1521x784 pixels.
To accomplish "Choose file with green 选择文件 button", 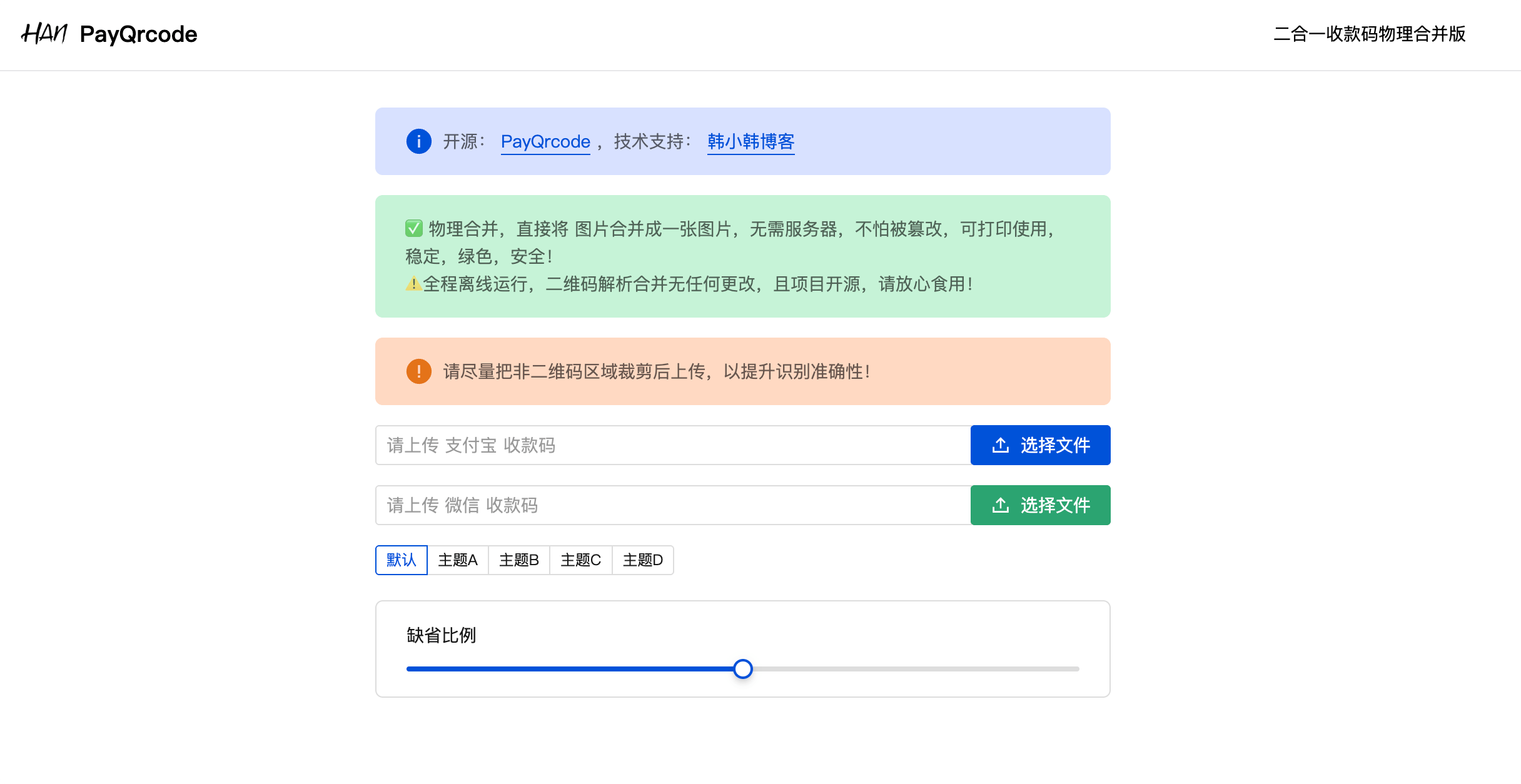I will pos(1041,505).
